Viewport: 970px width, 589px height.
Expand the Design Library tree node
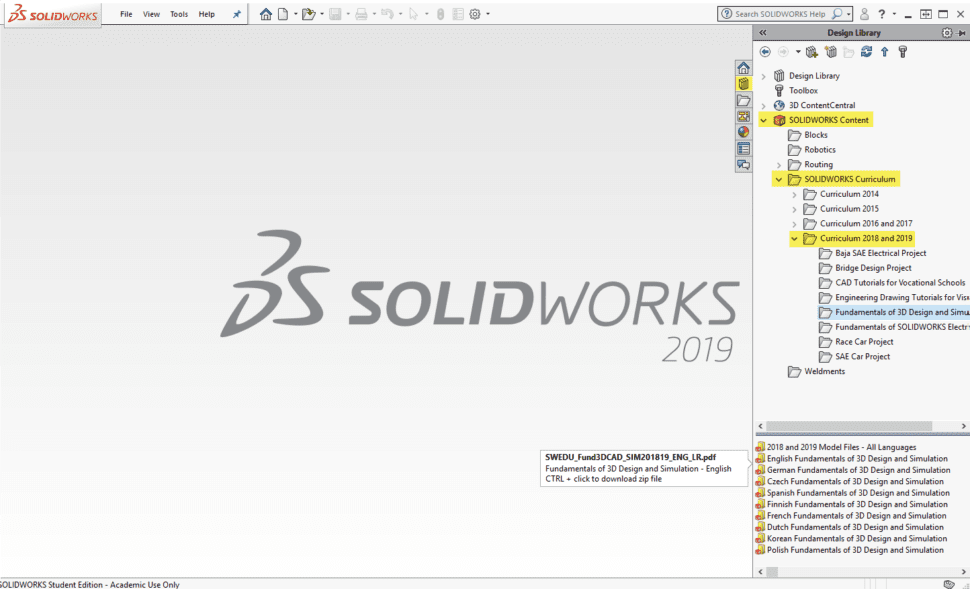(x=763, y=76)
